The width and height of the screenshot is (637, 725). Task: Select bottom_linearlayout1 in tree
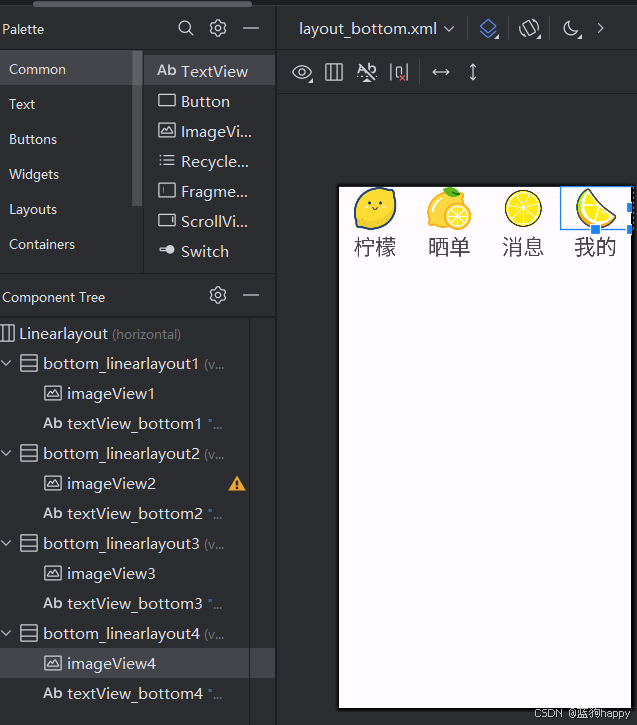125,364
